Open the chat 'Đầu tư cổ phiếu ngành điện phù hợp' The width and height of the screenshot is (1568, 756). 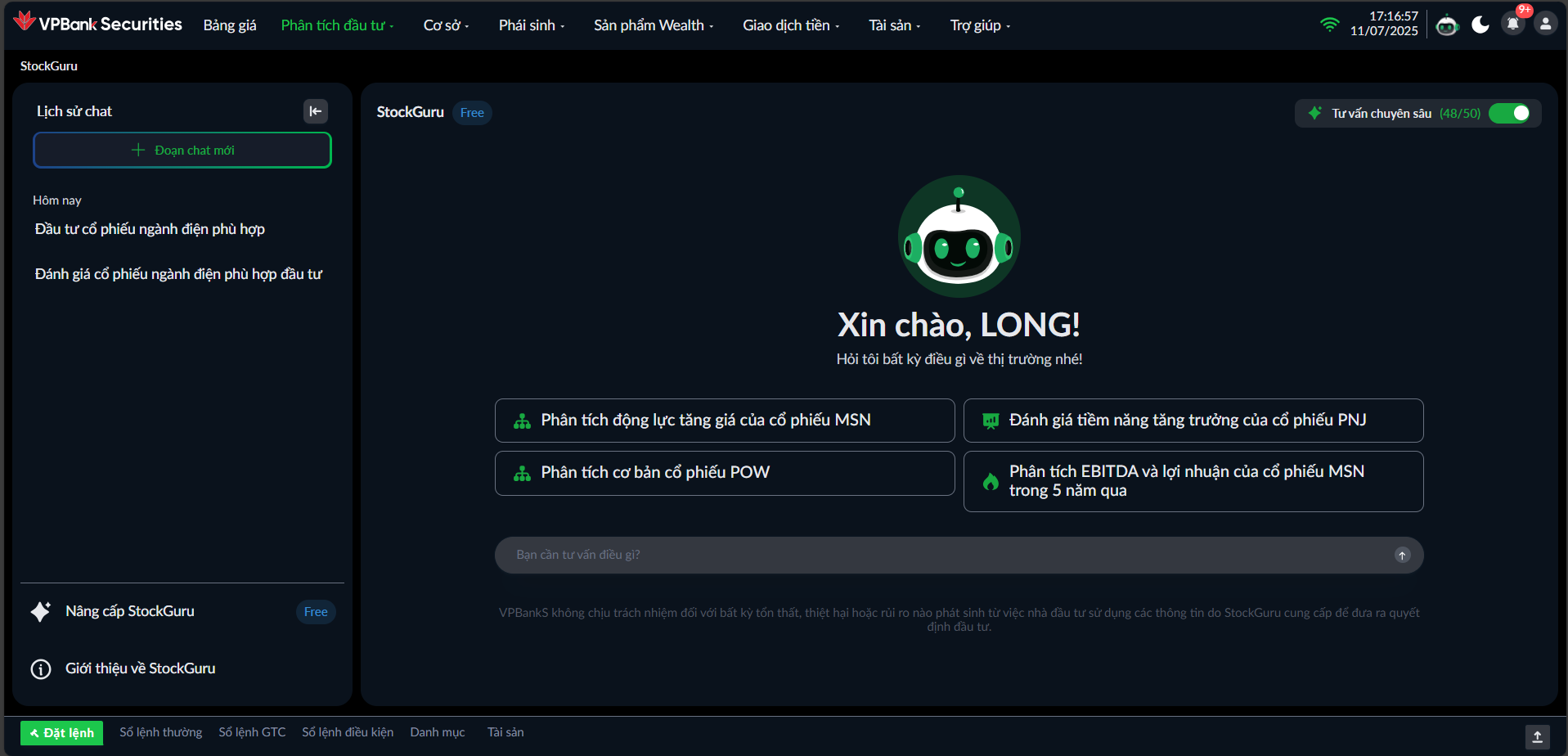tap(150, 229)
